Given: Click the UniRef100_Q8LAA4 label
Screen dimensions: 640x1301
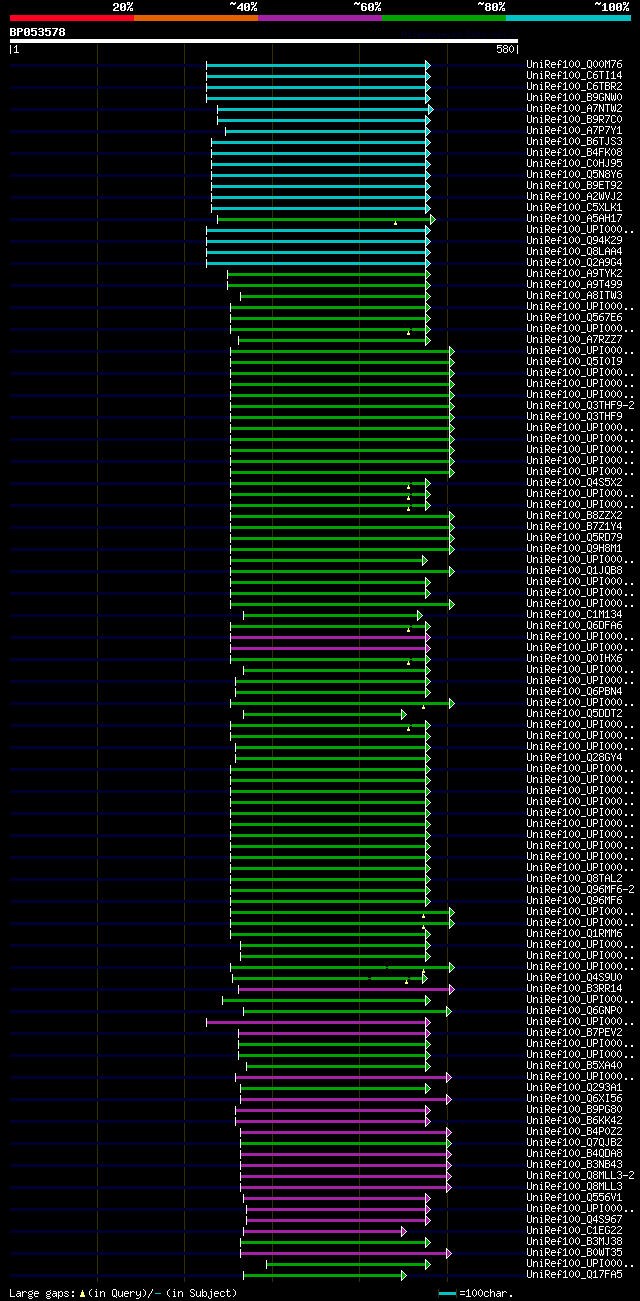Looking at the screenshot, I should 574,252.
